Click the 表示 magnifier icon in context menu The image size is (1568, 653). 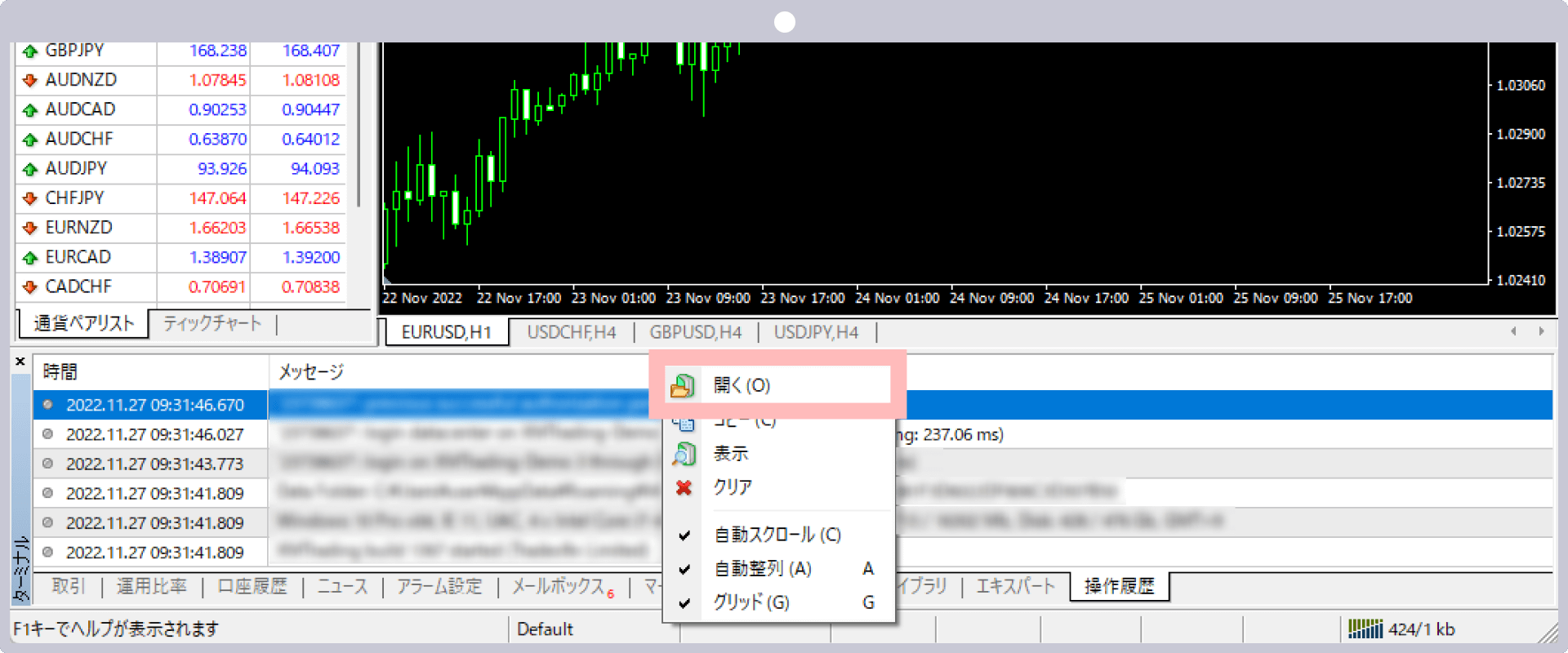[684, 454]
